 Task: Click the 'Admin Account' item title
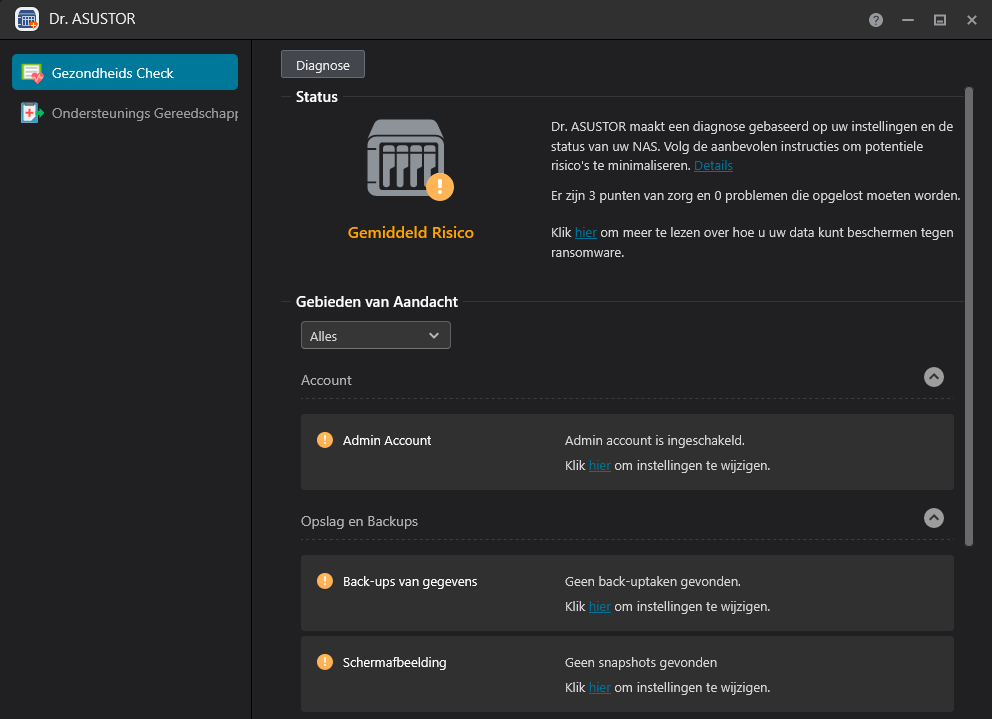pos(387,441)
